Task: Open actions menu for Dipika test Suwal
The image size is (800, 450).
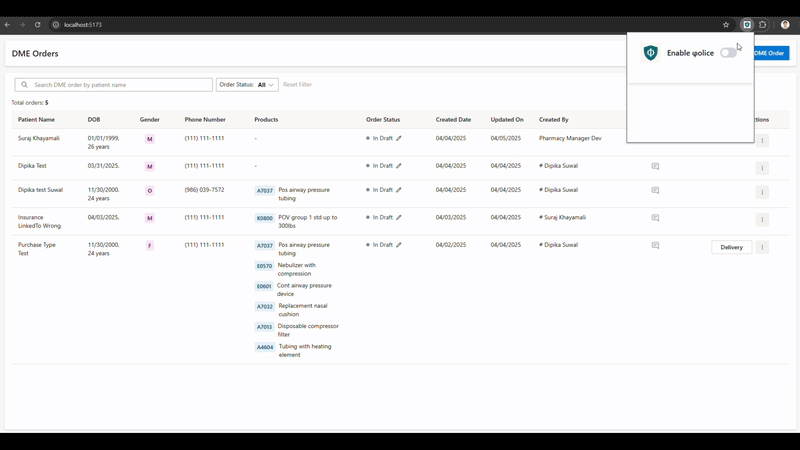Action: (762, 192)
